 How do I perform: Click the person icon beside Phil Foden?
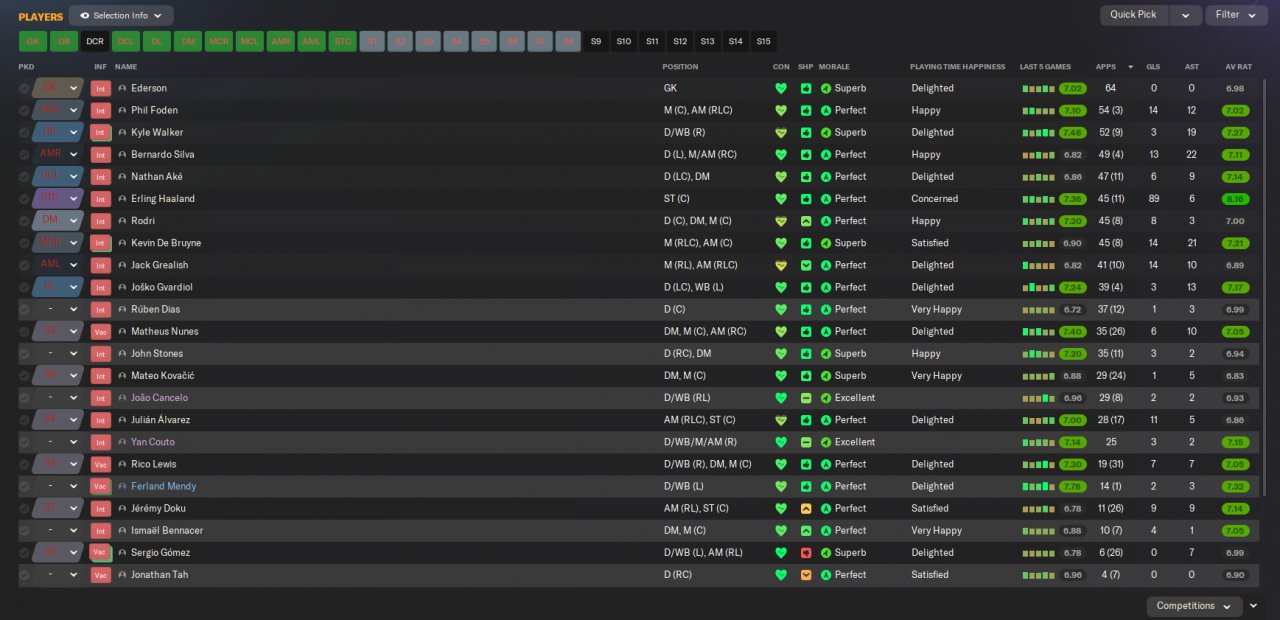[122, 110]
